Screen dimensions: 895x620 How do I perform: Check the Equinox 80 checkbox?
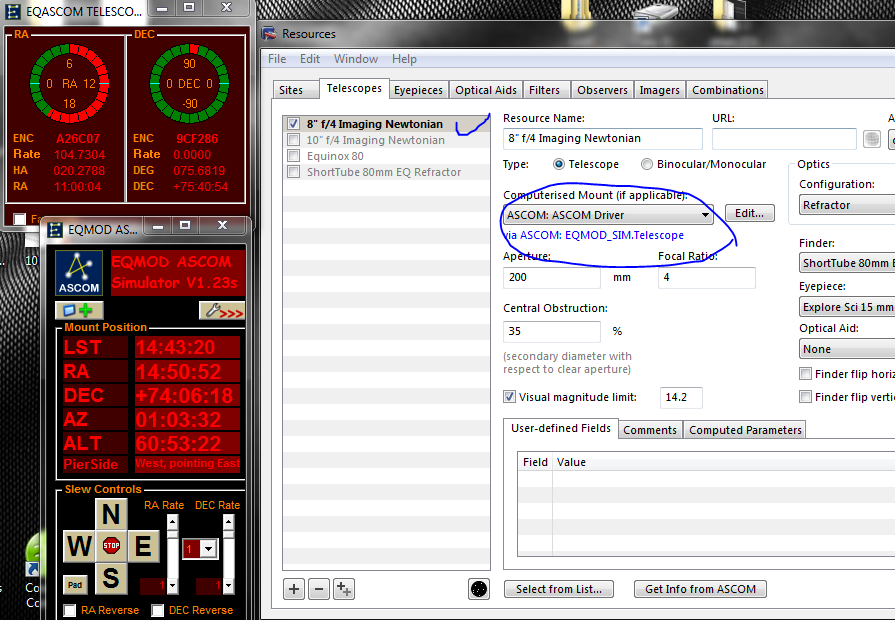[293, 156]
